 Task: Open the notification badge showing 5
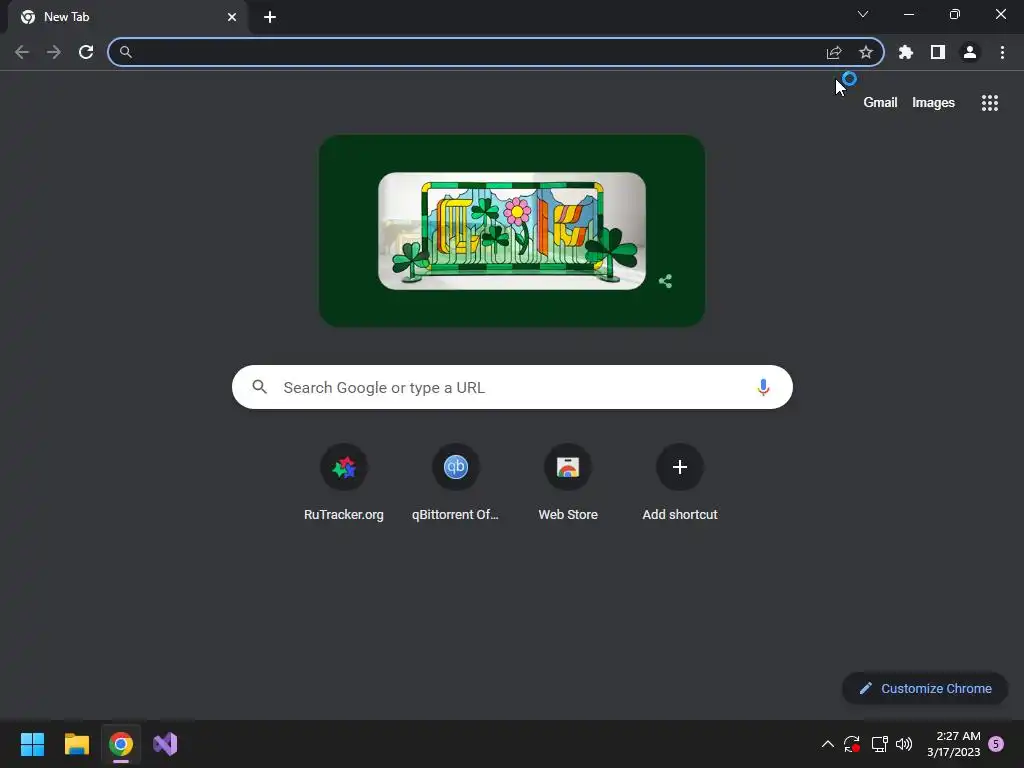coord(996,744)
